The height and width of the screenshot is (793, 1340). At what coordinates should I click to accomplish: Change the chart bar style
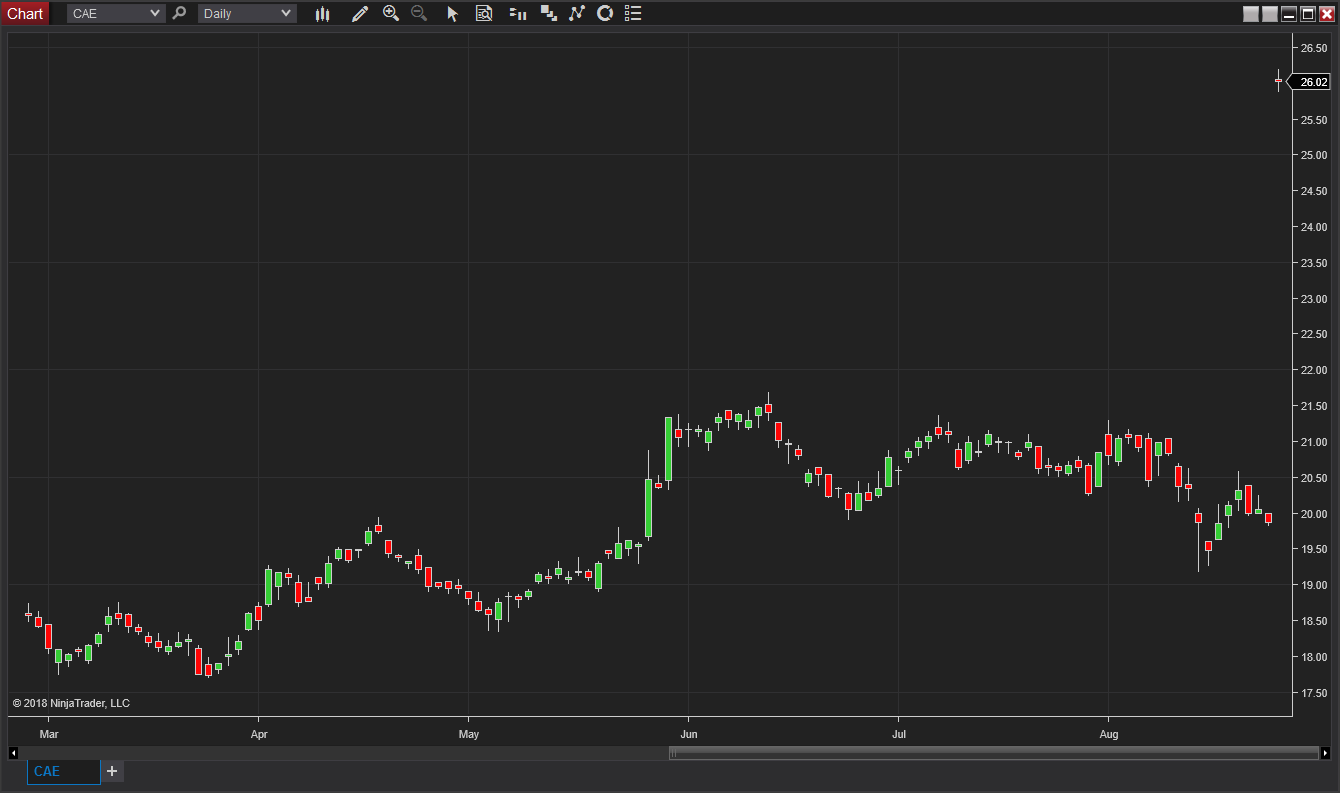click(x=322, y=14)
